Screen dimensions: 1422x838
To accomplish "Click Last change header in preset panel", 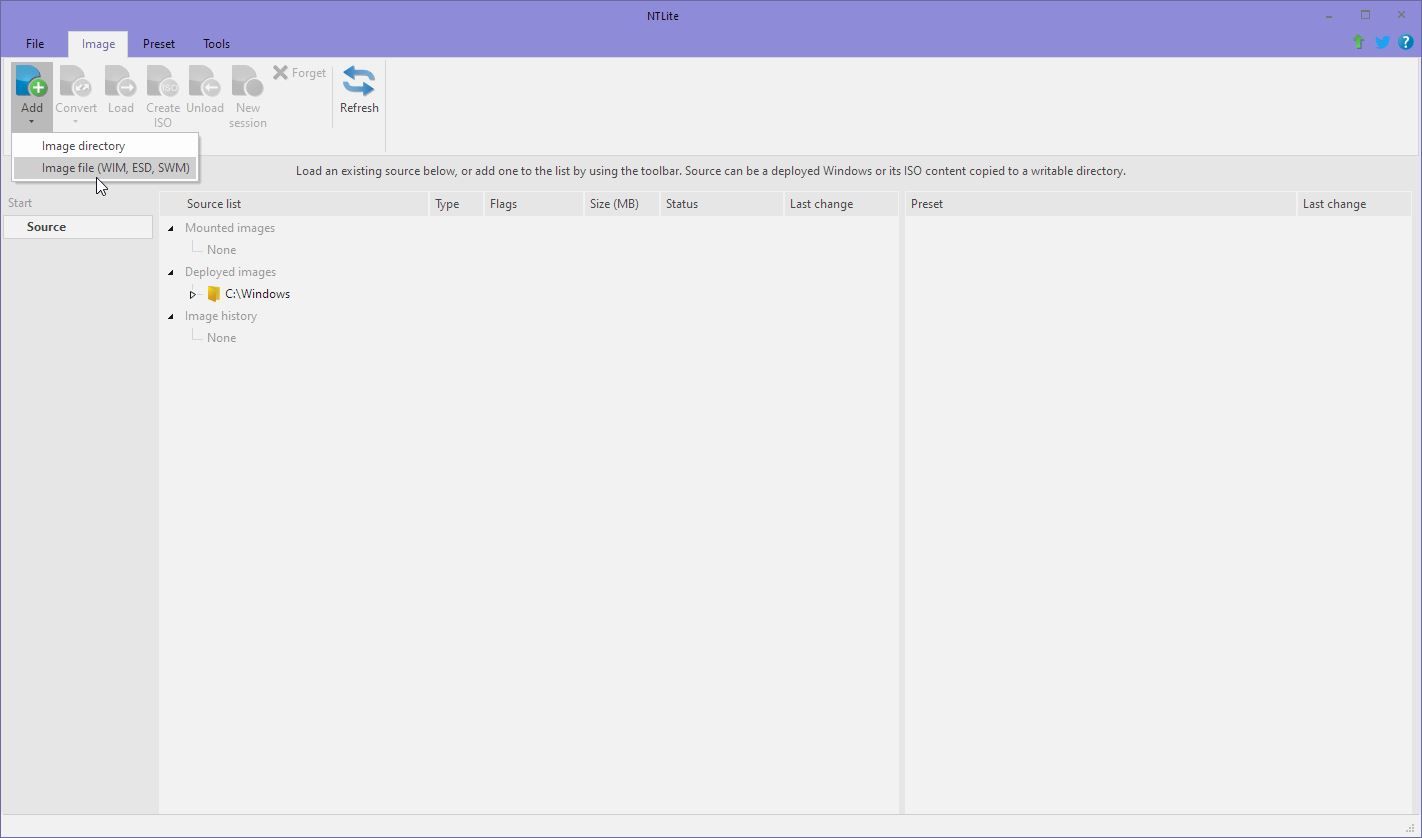I will click(1354, 204).
